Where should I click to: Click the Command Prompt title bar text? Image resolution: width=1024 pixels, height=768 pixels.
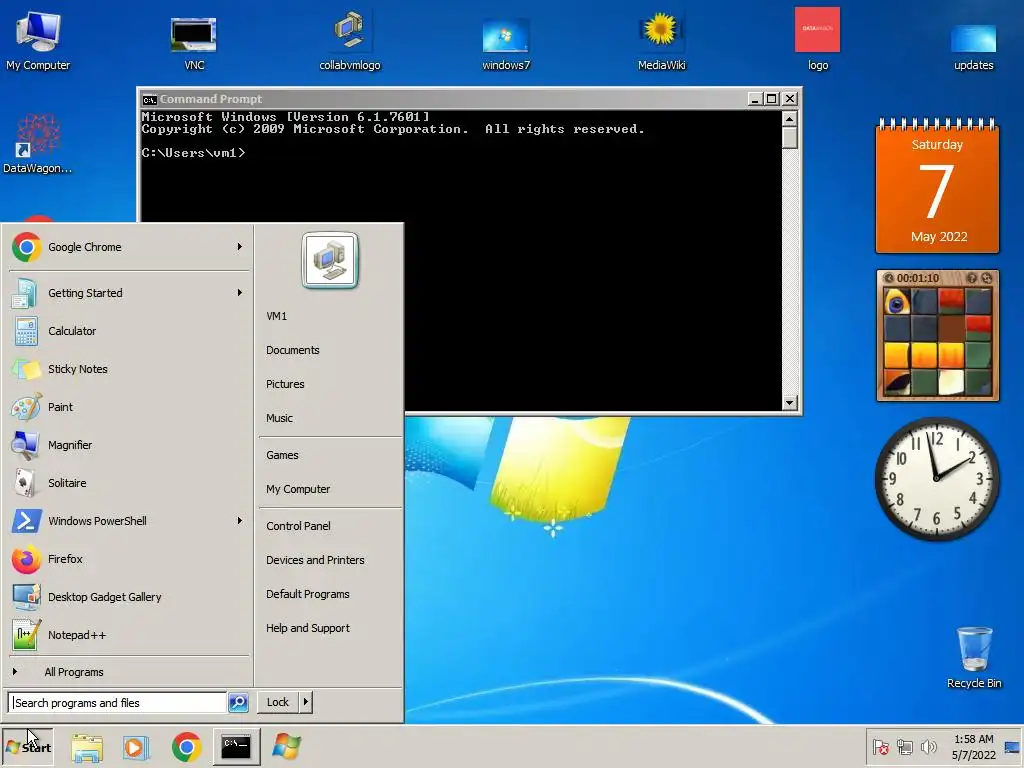211,99
